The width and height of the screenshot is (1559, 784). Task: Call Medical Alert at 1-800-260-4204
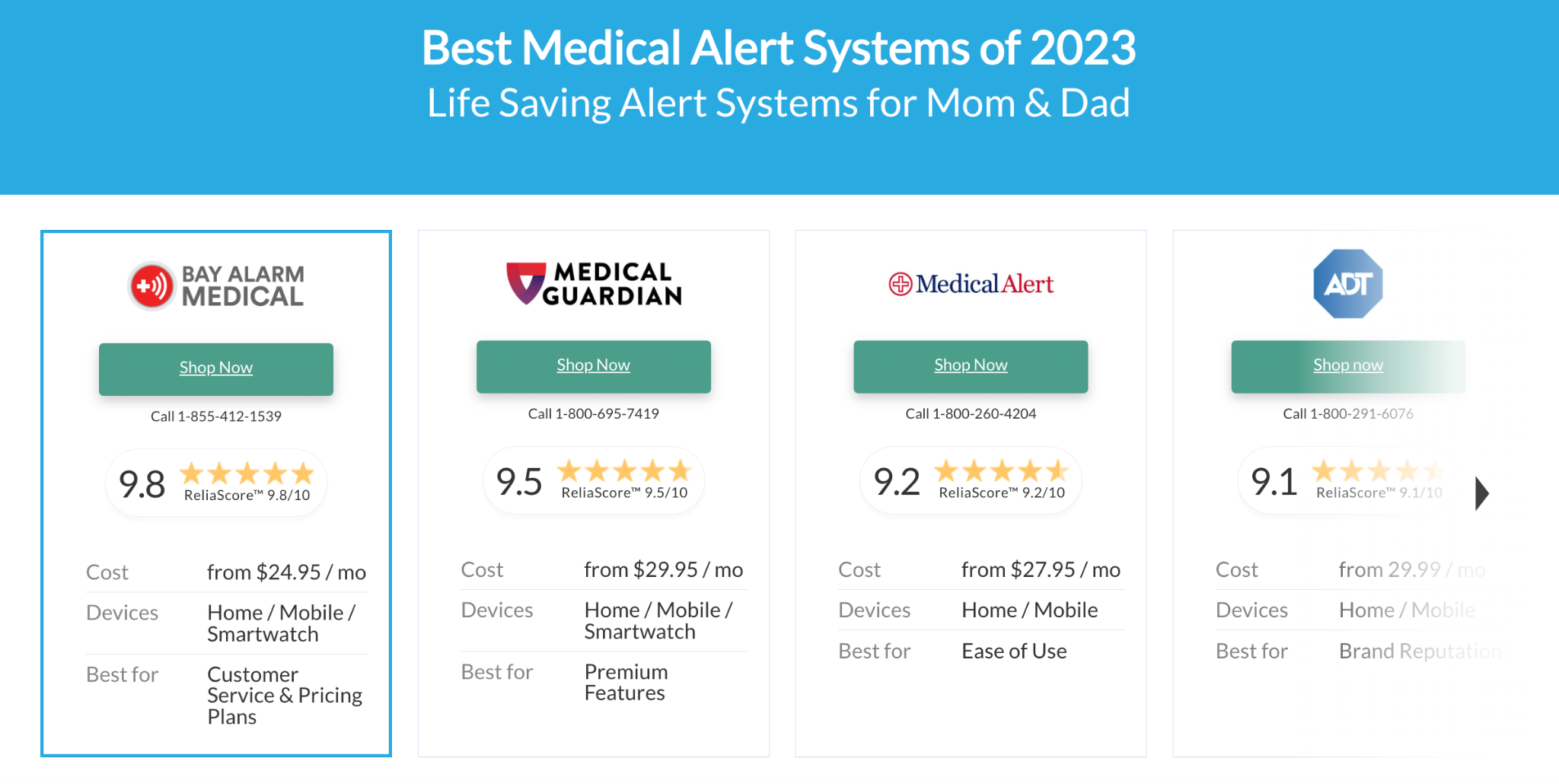(971, 413)
